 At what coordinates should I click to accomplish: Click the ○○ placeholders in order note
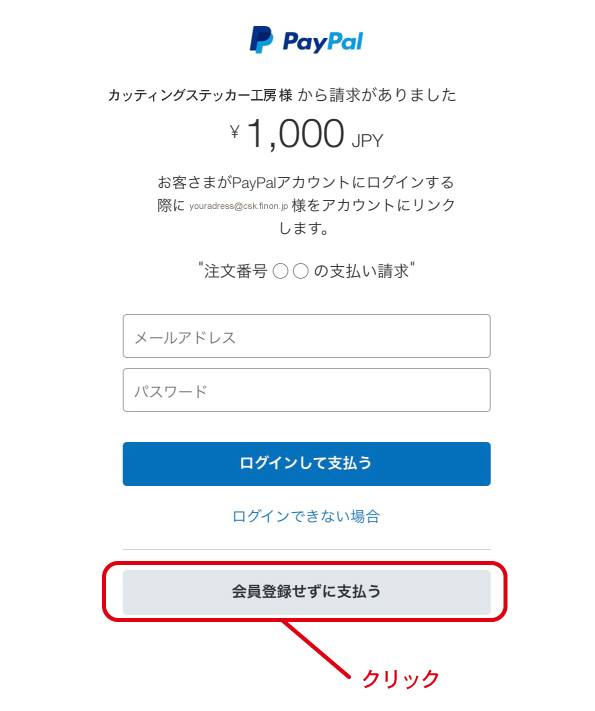click(291, 272)
